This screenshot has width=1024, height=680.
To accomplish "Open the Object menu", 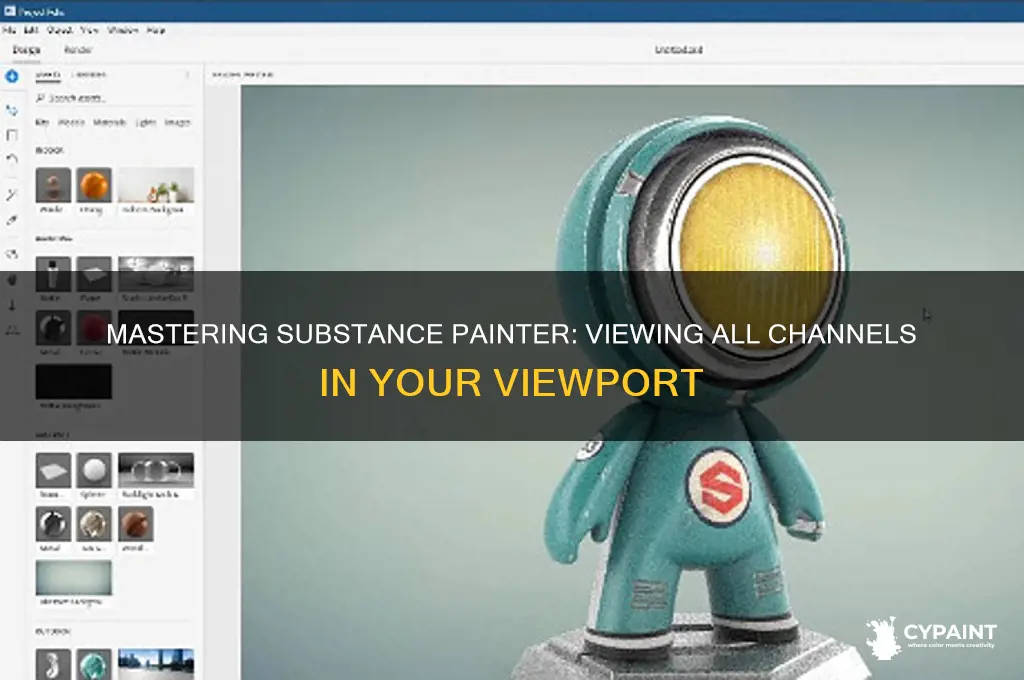I will point(59,30).
